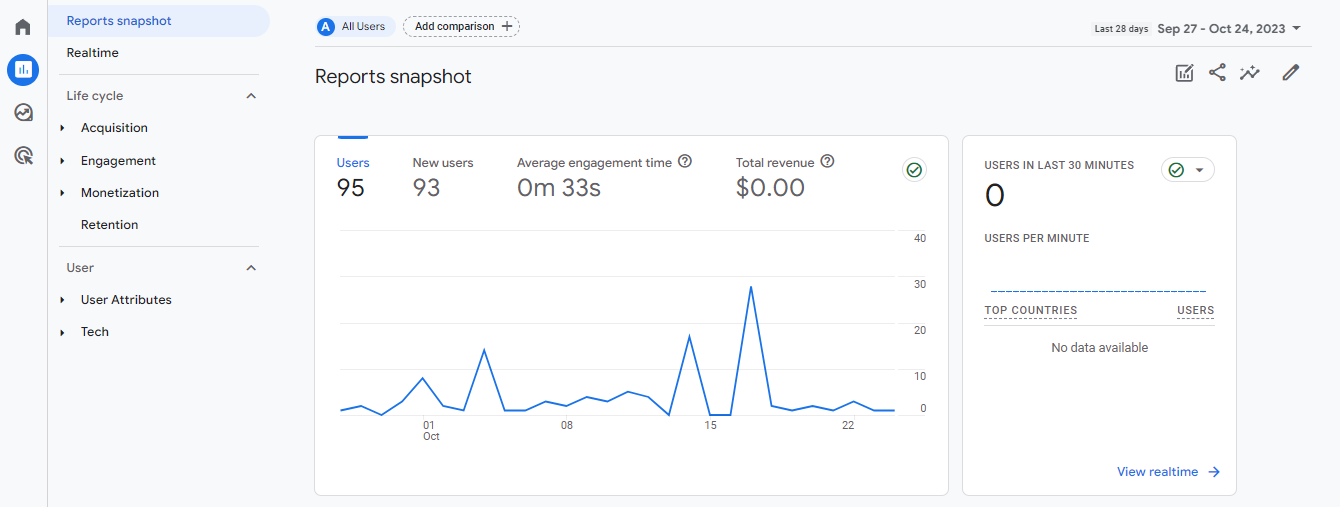This screenshot has width=1340, height=507.
Task: Collapse the User section chevron
Action: pyautogui.click(x=251, y=268)
